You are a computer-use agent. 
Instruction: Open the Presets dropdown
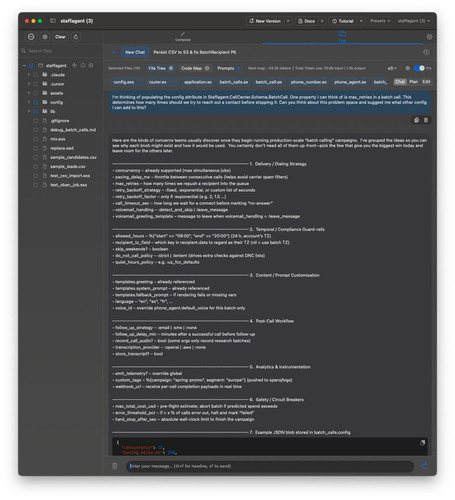point(380,21)
